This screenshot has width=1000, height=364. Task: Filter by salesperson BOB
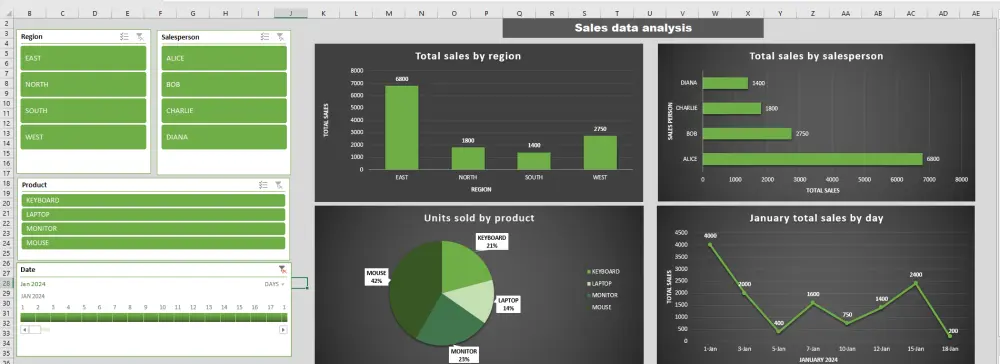(224, 84)
